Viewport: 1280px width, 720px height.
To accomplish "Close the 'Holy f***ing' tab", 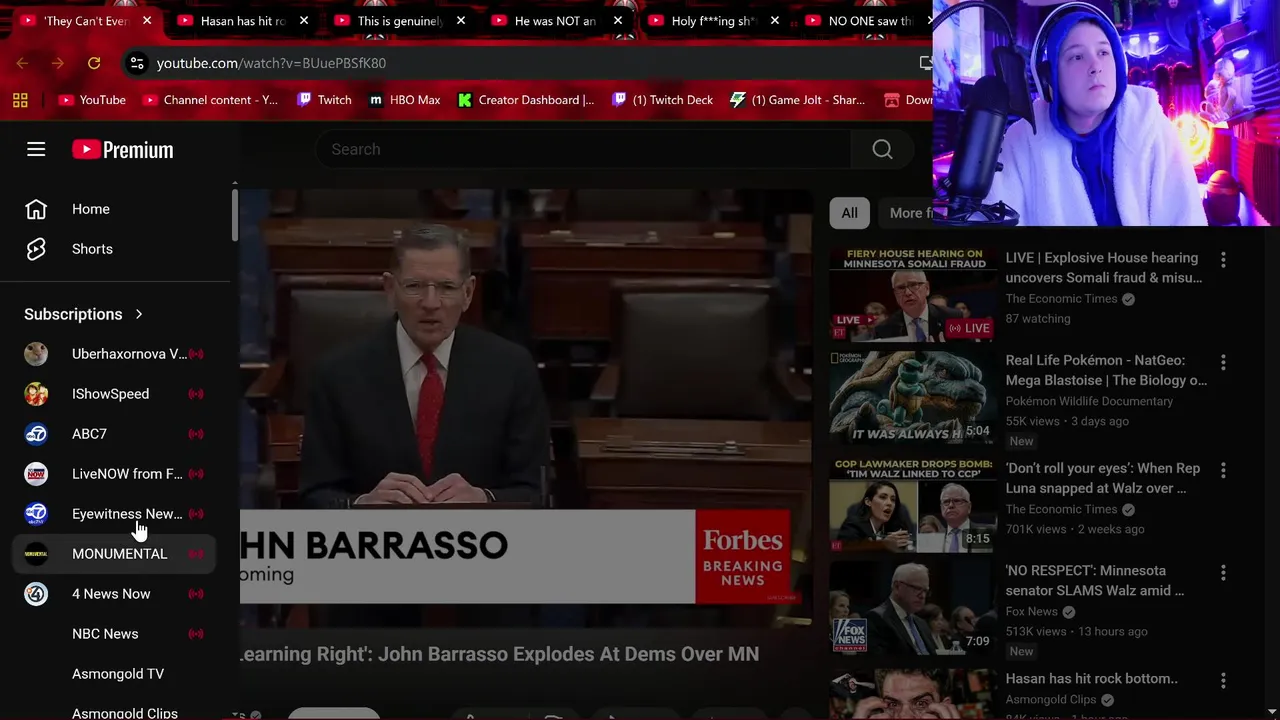I will pyautogui.click(x=775, y=21).
